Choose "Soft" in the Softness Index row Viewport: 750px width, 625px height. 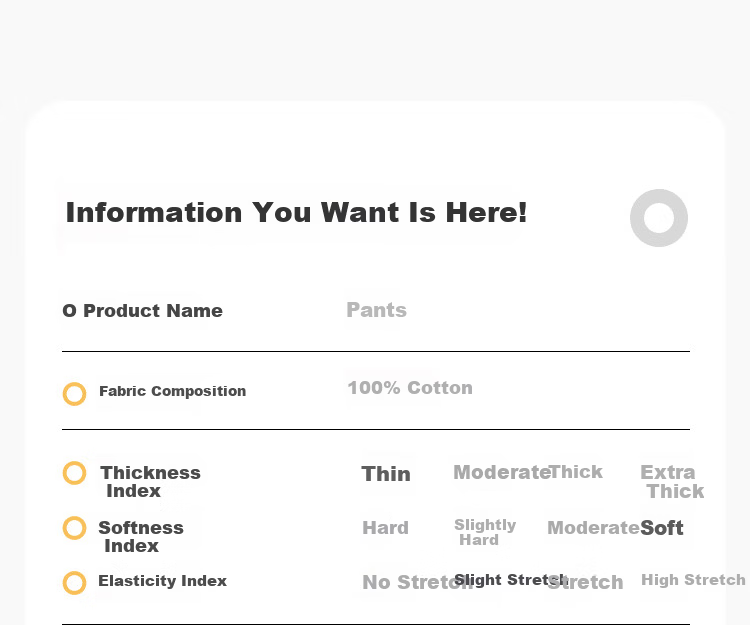pos(662,528)
